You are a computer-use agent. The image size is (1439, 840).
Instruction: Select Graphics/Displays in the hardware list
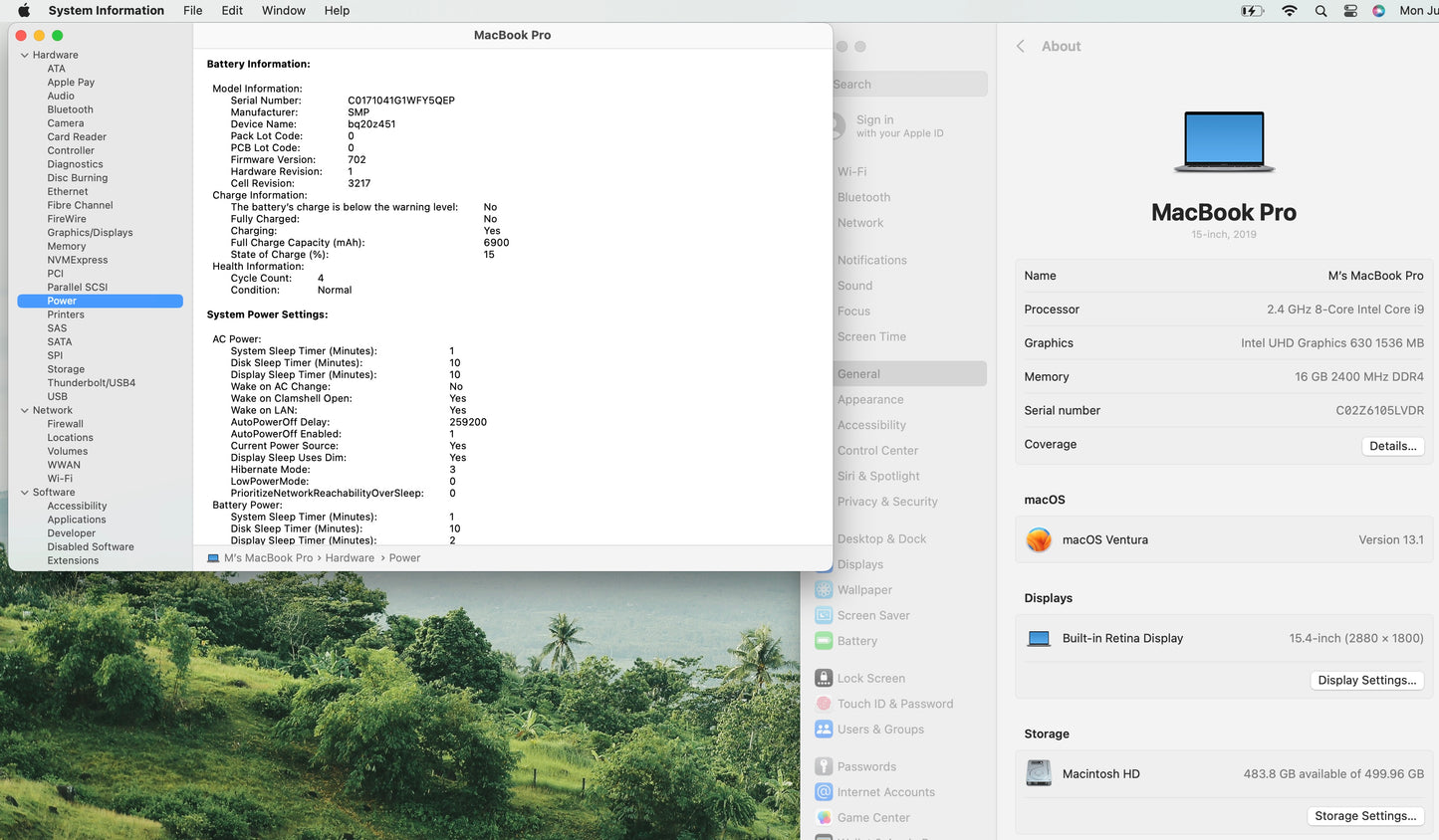[x=90, y=233]
